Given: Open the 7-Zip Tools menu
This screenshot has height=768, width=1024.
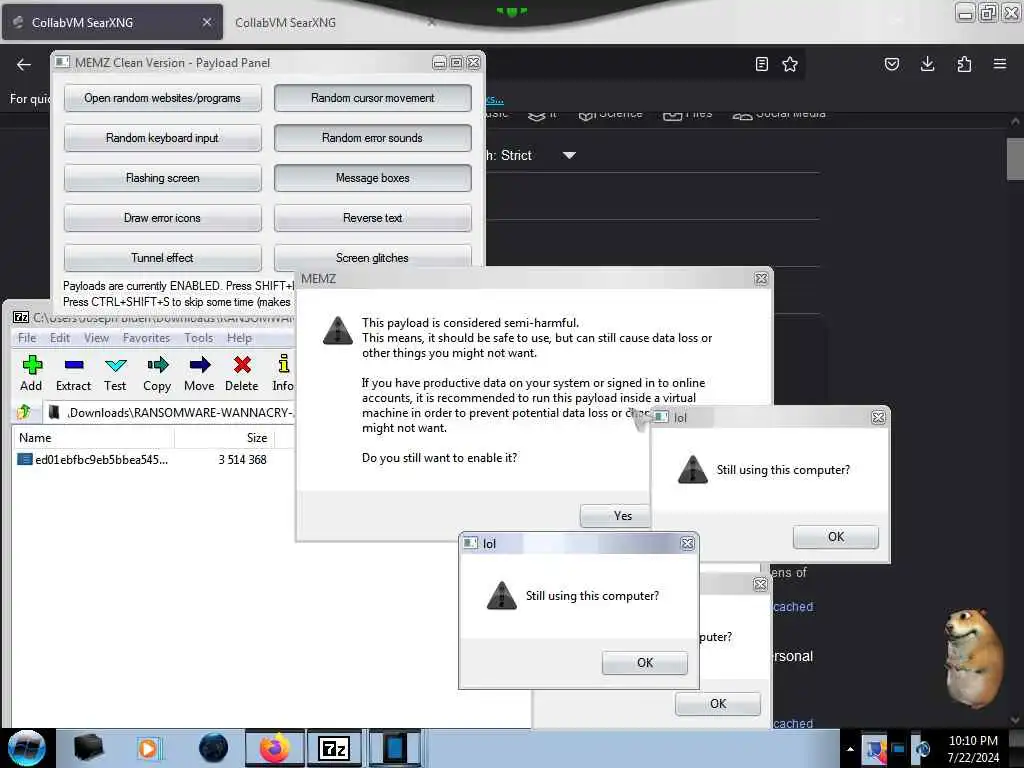Looking at the screenshot, I should coord(199,338).
